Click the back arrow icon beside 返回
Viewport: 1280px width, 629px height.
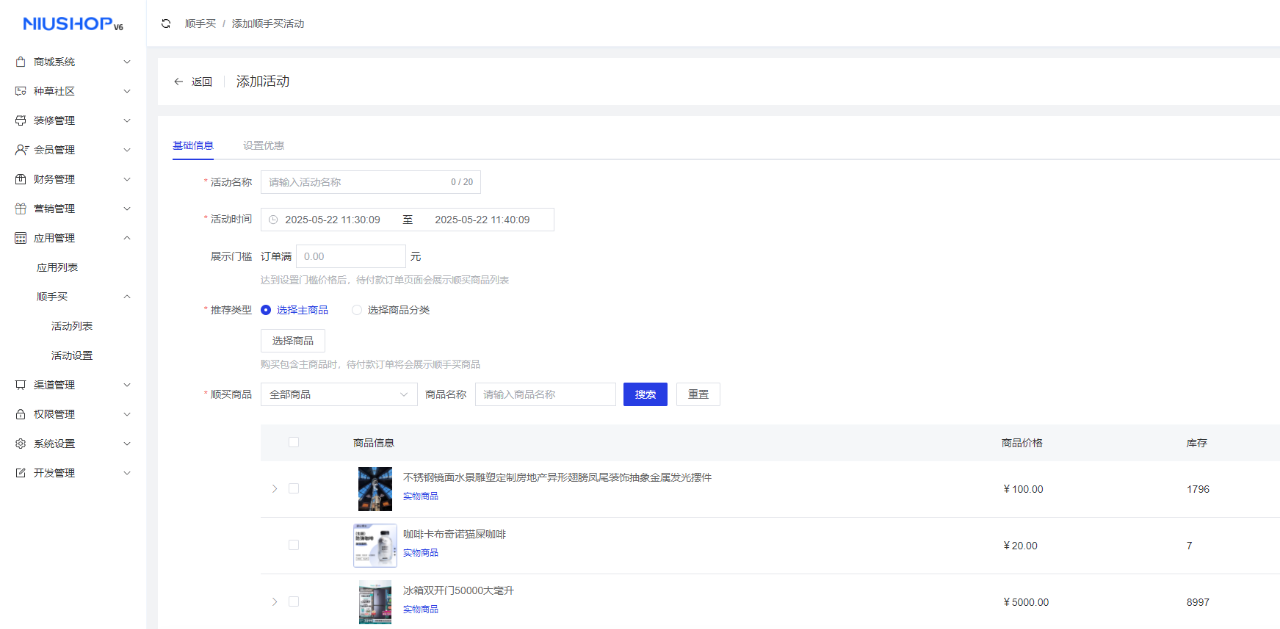[x=179, y=82]
